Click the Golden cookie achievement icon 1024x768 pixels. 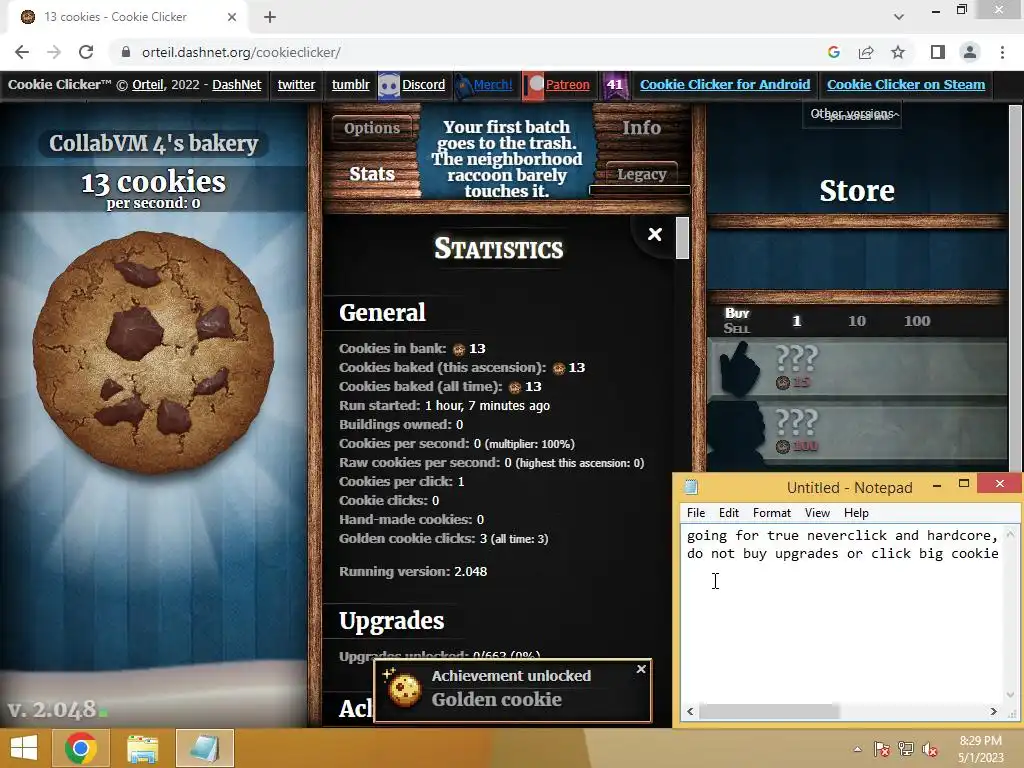coord(404,690)
